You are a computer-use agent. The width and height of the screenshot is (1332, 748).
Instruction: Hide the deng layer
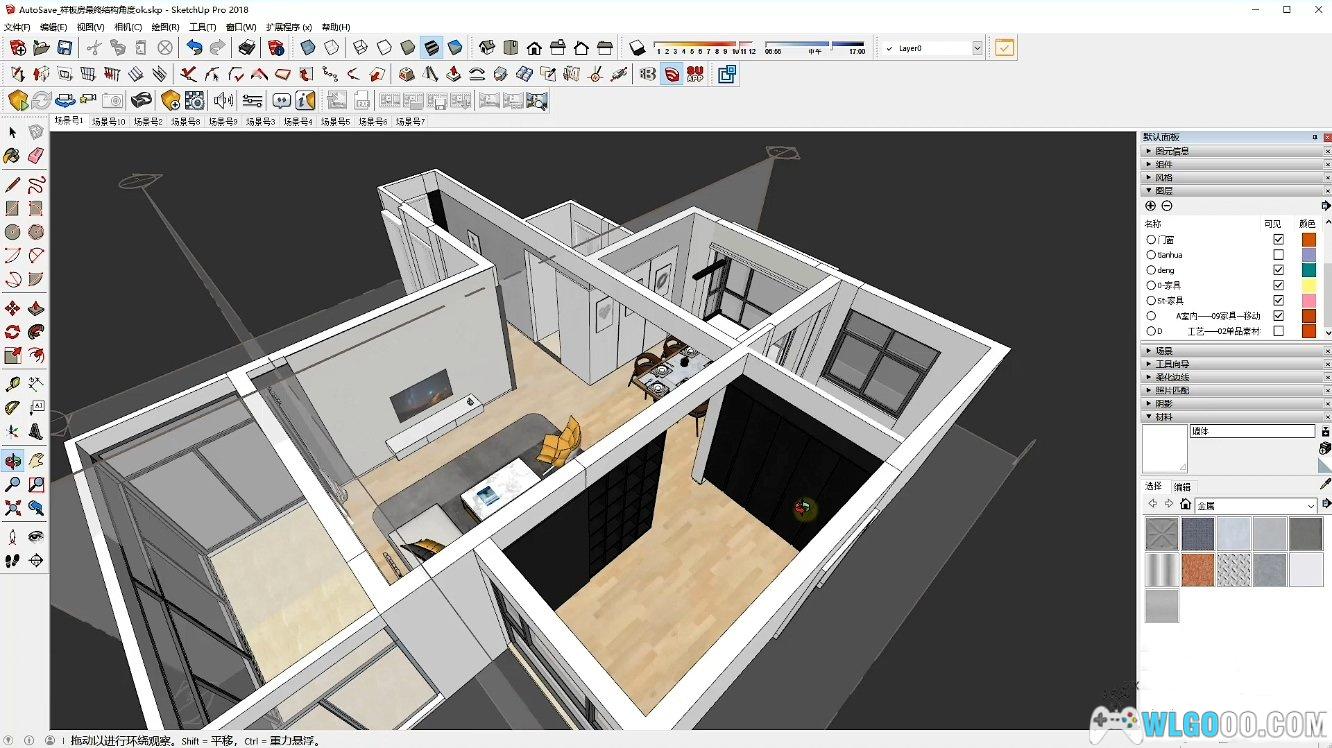click(x=1278, y=270)
